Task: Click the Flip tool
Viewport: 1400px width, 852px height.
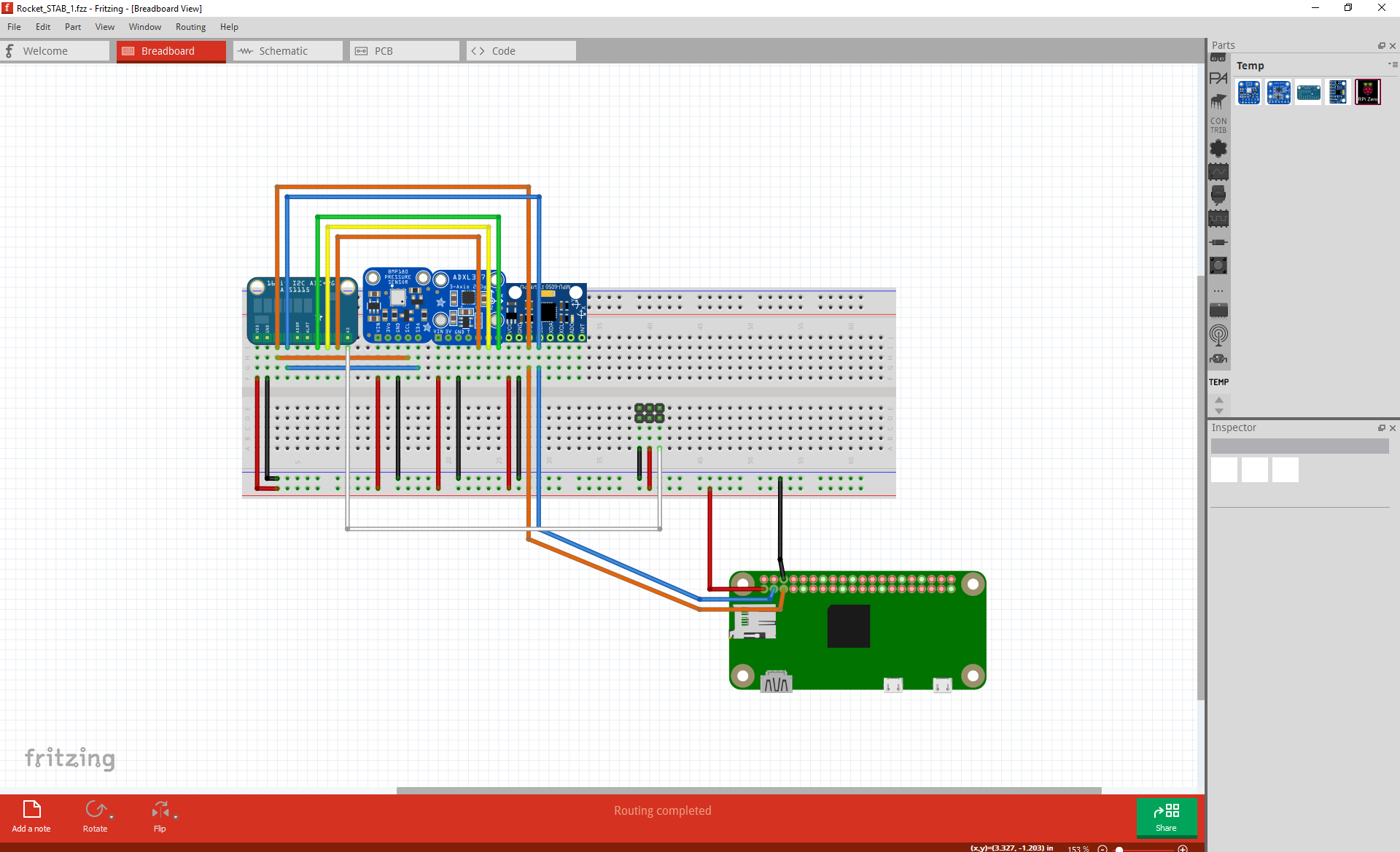Action: [160, 815]
